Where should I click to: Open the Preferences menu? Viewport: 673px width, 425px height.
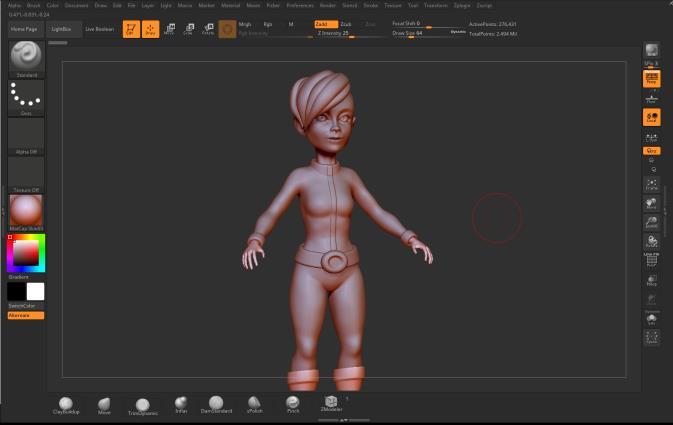(x=300, y=6)
